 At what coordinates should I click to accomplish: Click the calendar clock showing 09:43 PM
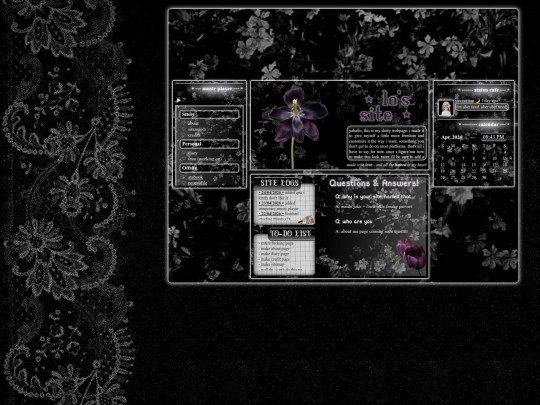coord(493,137)
